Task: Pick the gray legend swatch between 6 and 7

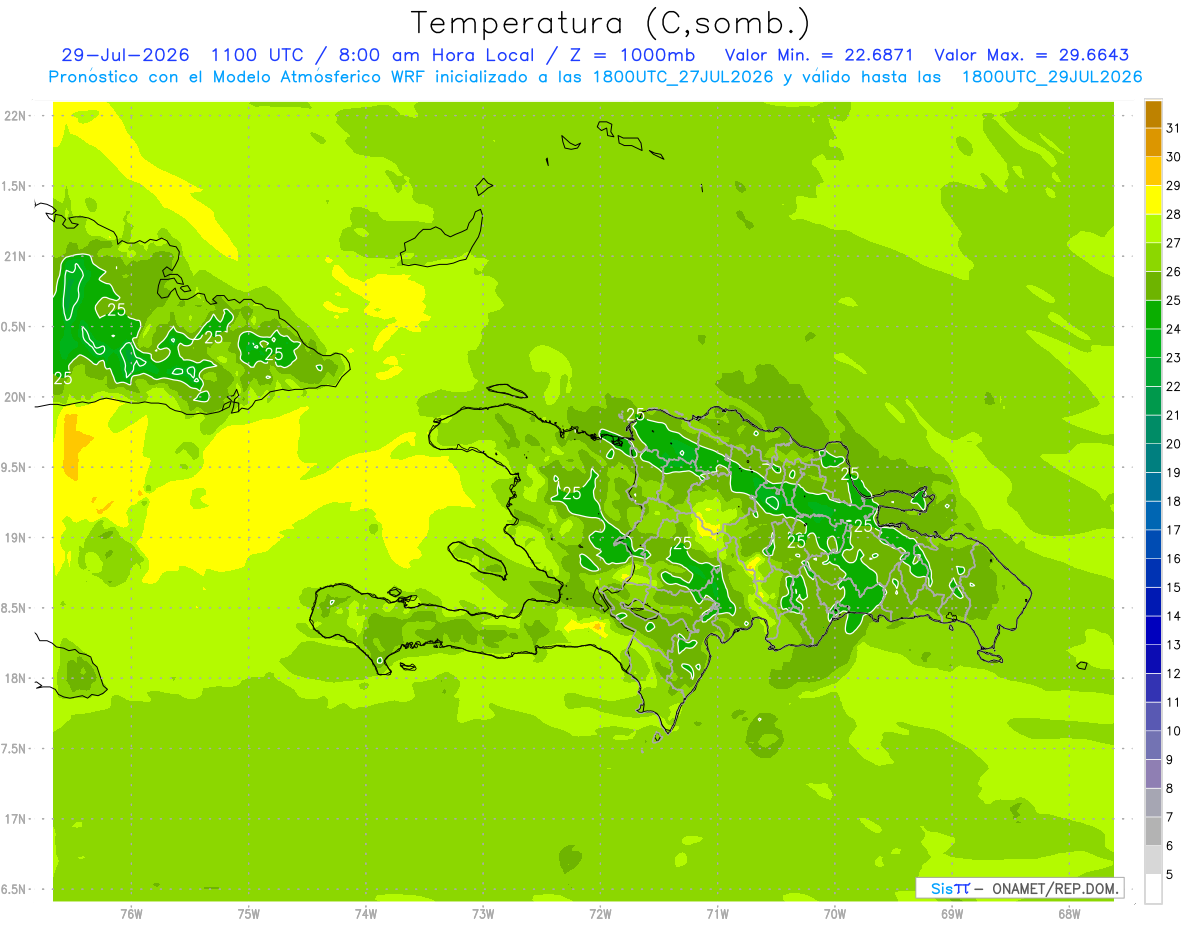Action: click(1153, 831)
